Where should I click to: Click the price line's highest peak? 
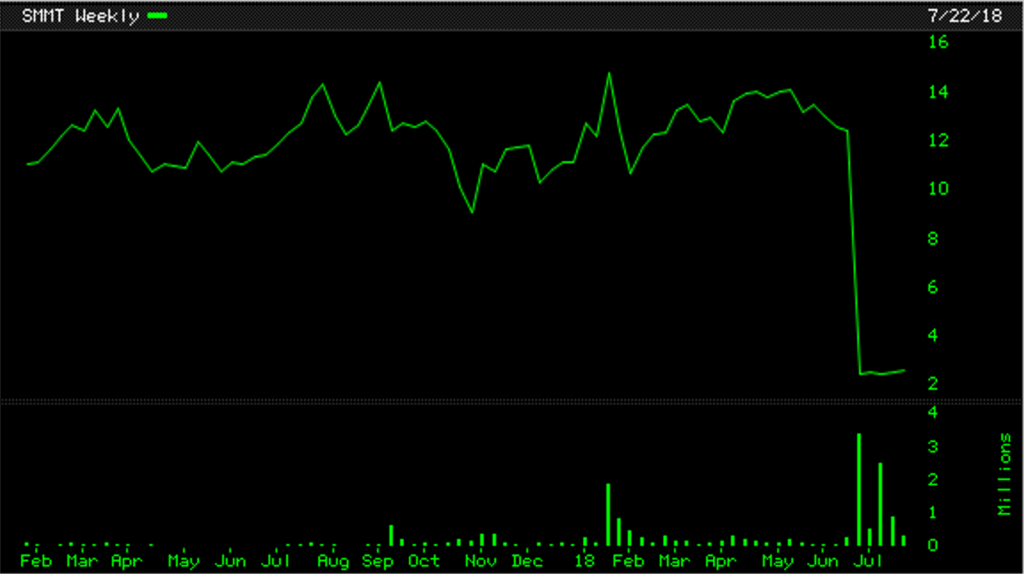pyautogui.click(x=608, y=73)
